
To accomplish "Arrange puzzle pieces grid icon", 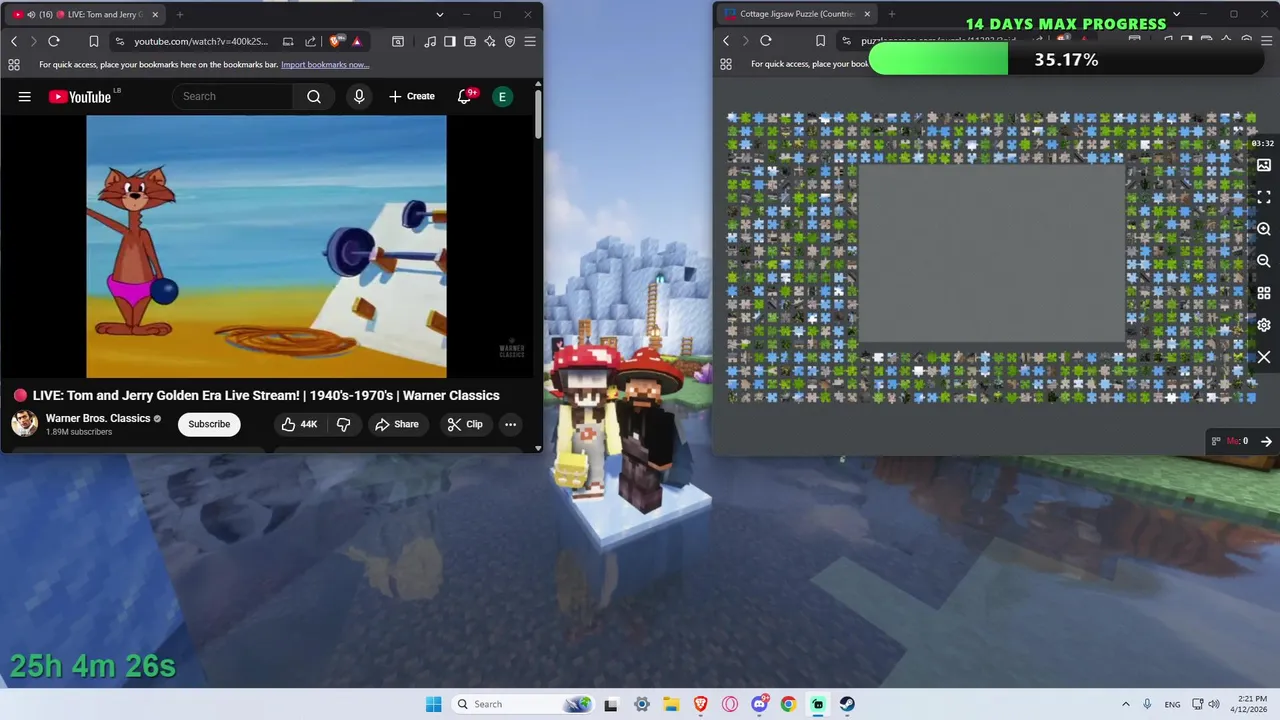I will [1264, 293].
